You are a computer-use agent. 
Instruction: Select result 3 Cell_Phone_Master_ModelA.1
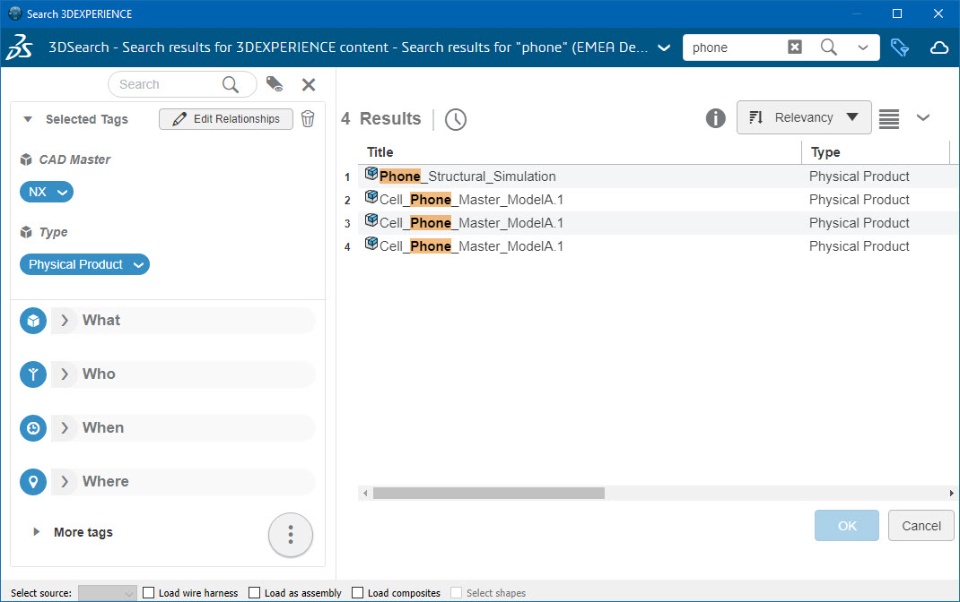pos(658,223)
